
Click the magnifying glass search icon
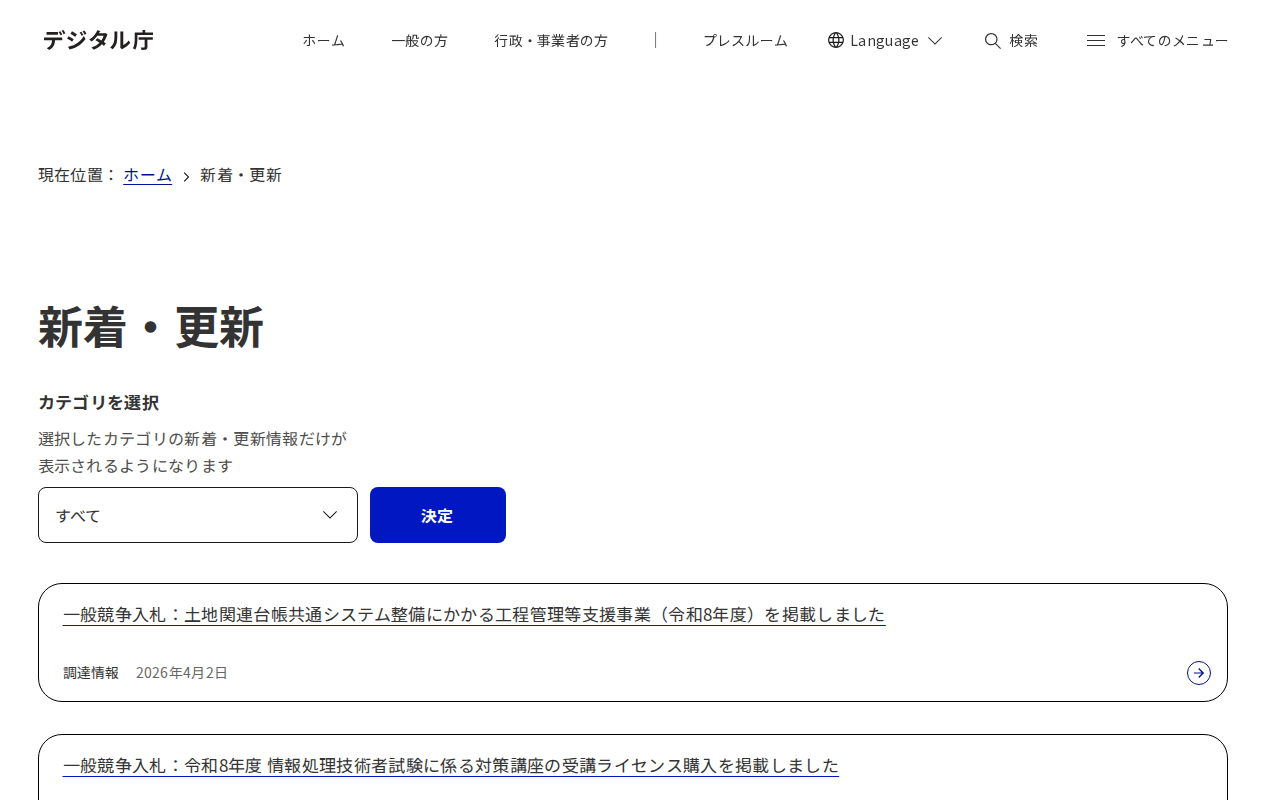[993, 40]
